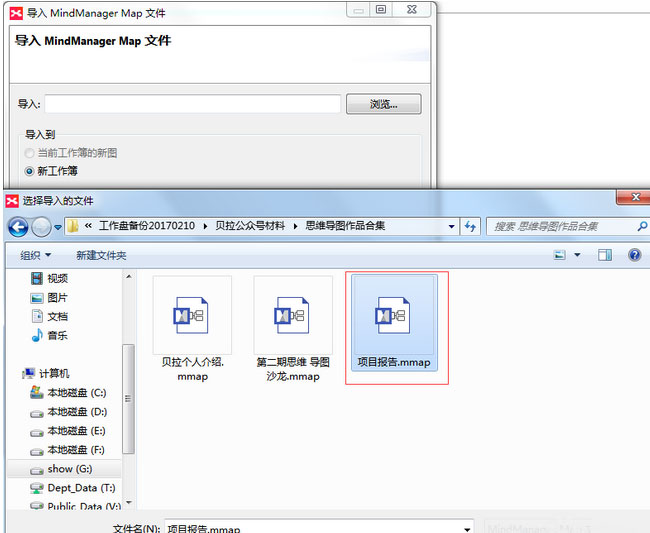Select the 贝拉个人介绍.mmap file icon
The image size is (650, 533).
tap(192, 315)
